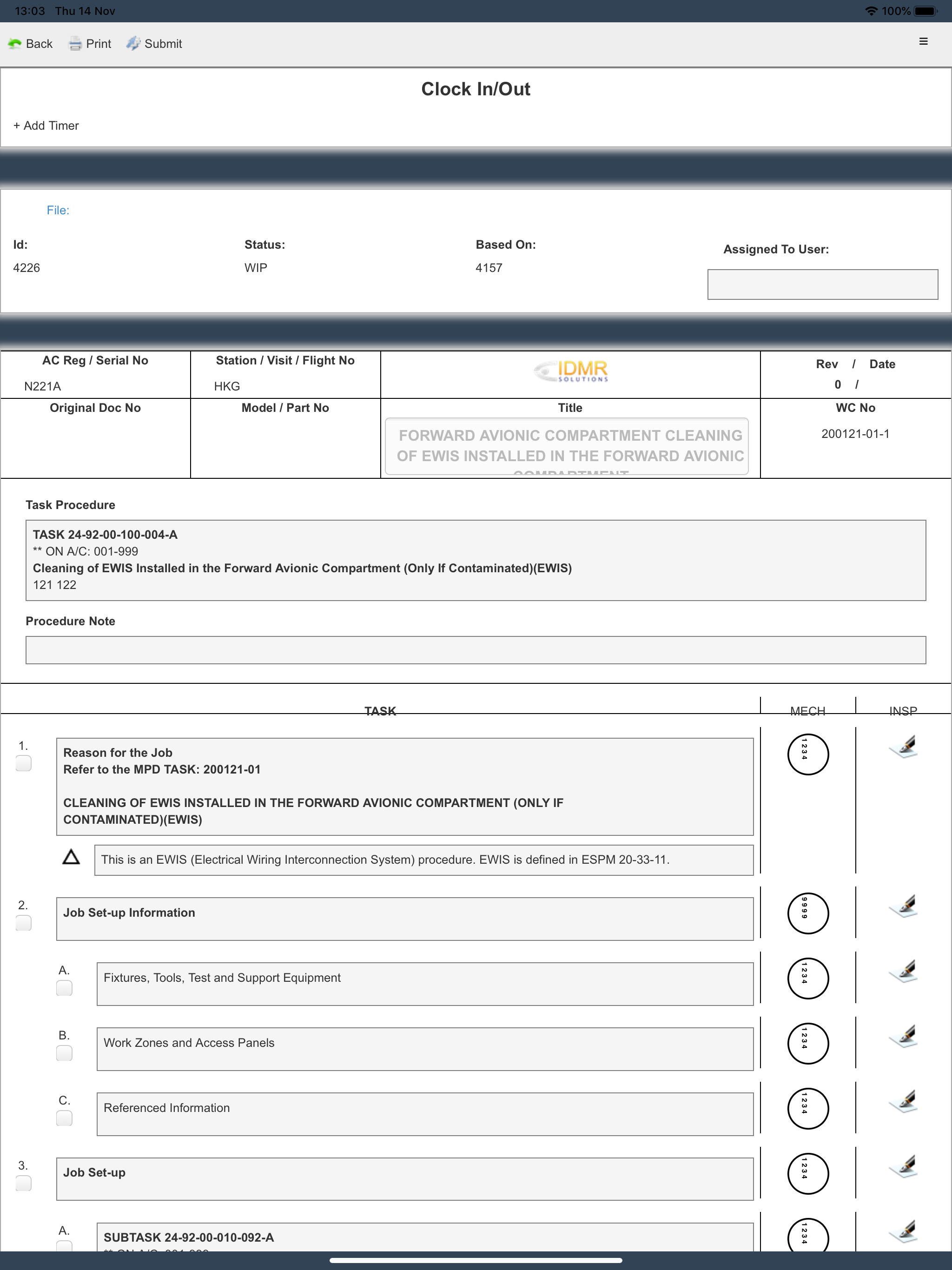
Task: Click the Work Zones and Access Panels box
Action: pos(425,1048)
